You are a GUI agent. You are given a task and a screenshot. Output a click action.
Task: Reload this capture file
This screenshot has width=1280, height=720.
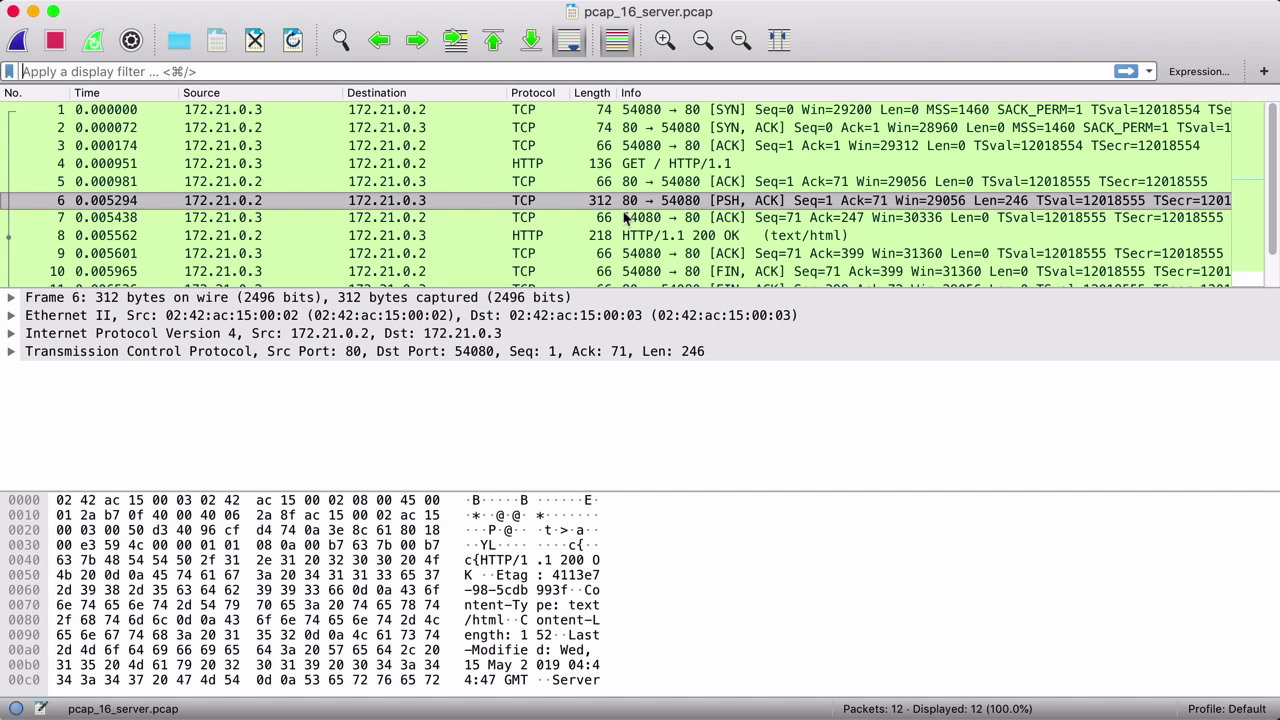293,40
